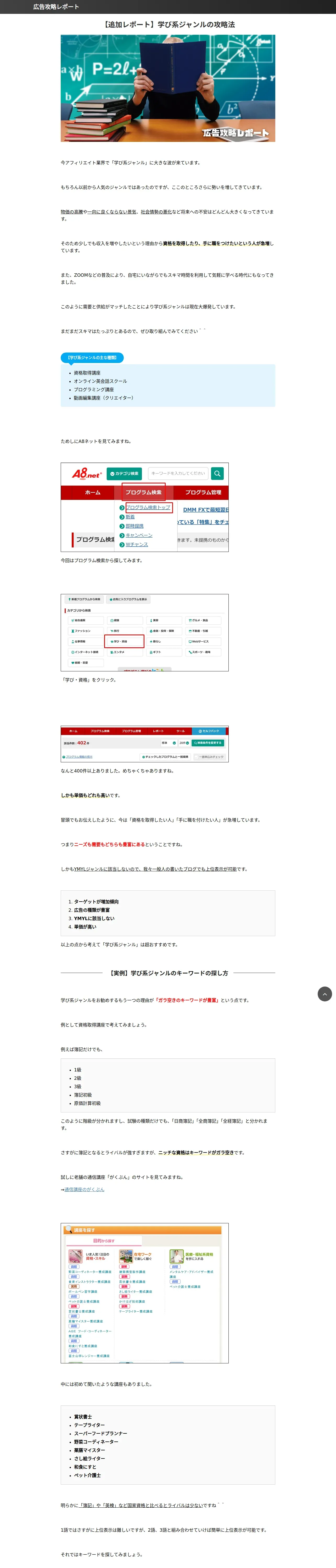Choose the 金融・投資・保険 category button
The height and width of the screenshot is (1568, 336).
coord(165,631)
